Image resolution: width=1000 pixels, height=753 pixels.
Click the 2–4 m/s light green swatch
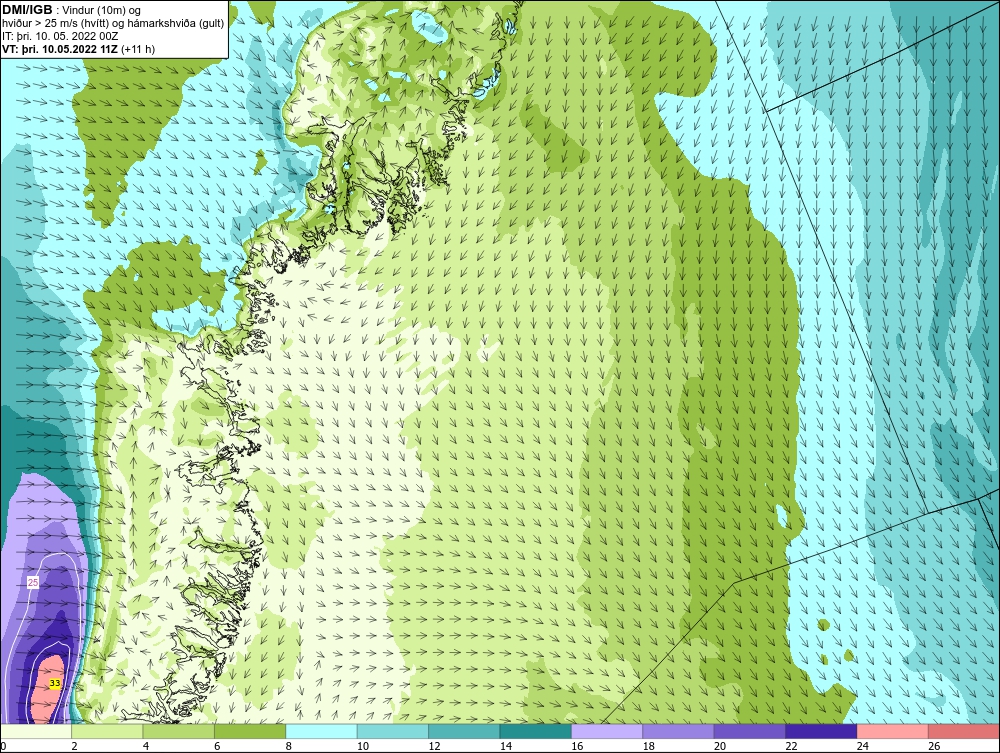(x=107, y=731)
